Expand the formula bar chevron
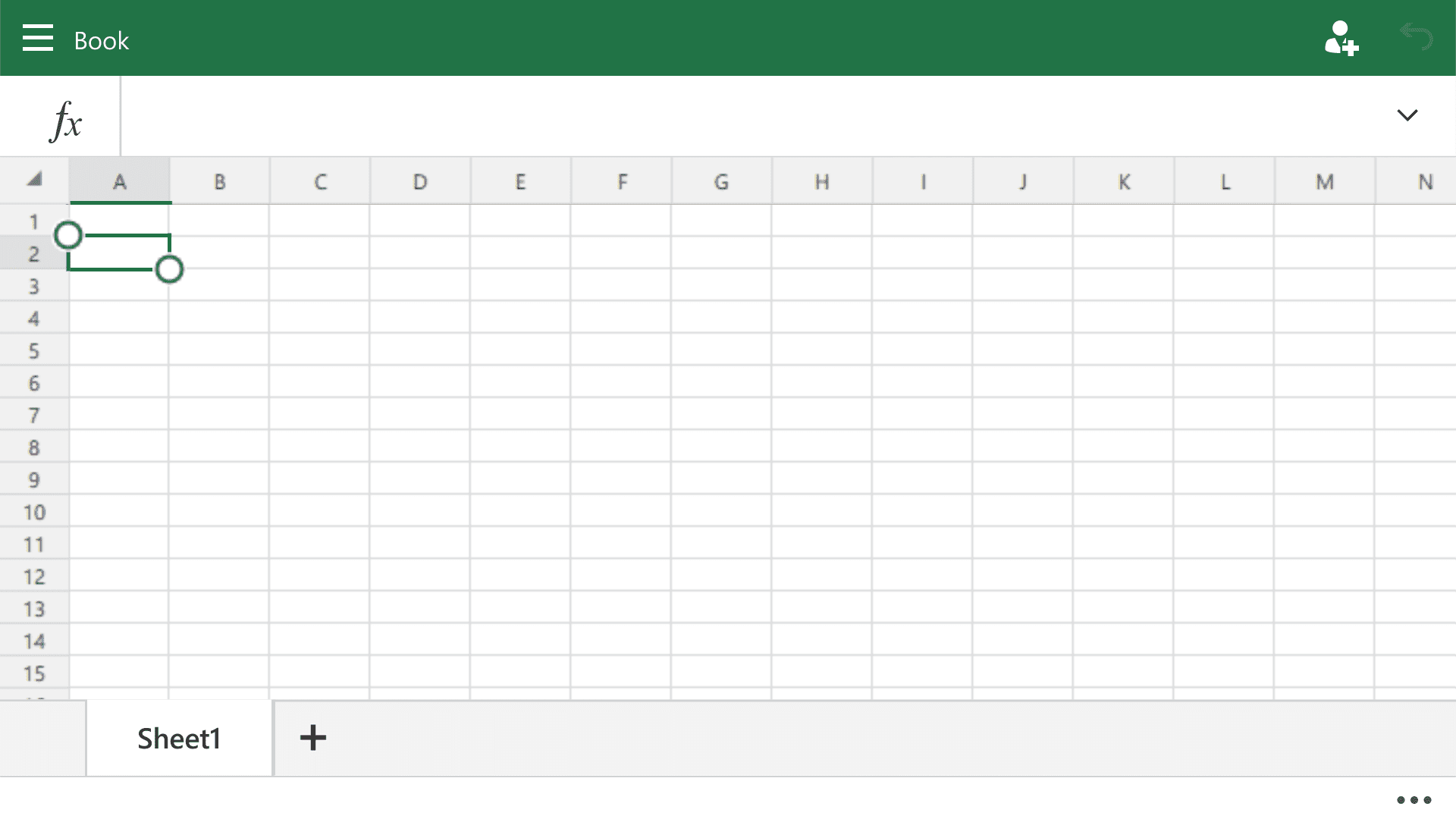The width and height of the screenshot is (1456, 819). coord(1407,115)
